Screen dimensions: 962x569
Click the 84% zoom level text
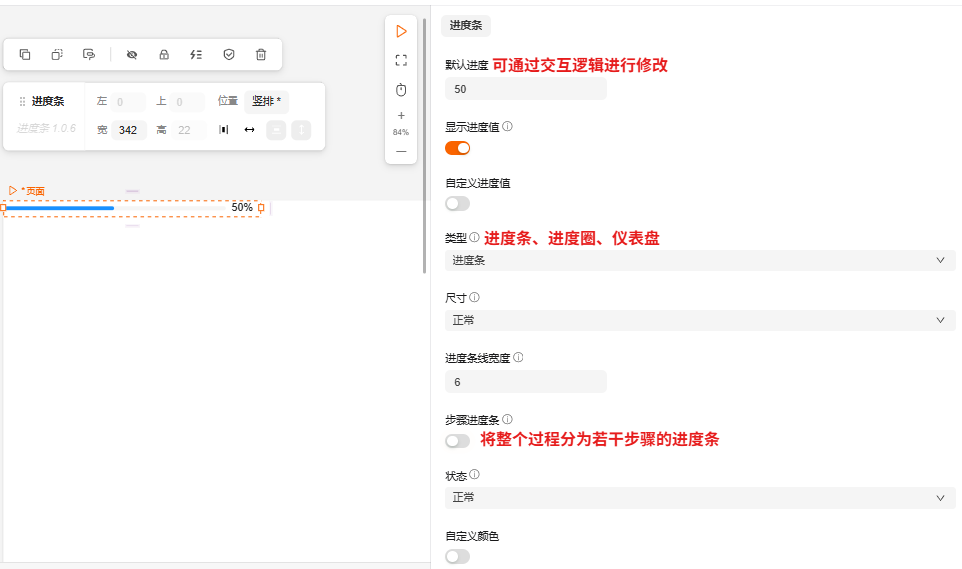401,132
